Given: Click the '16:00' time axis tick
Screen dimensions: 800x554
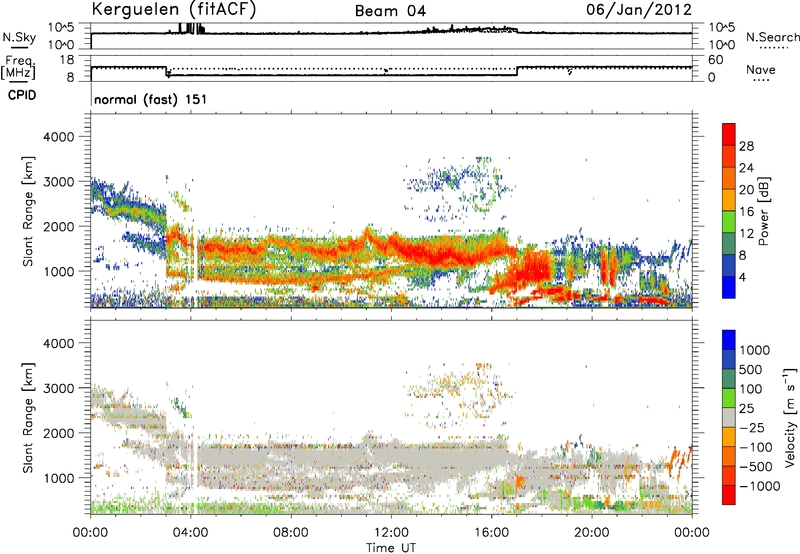Looking at the screenshot, I should (491, 533).
